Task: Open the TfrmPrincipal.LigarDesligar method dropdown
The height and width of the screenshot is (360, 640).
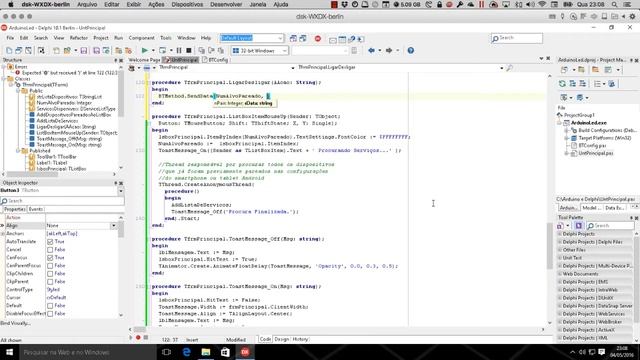Action: point(502,68)
